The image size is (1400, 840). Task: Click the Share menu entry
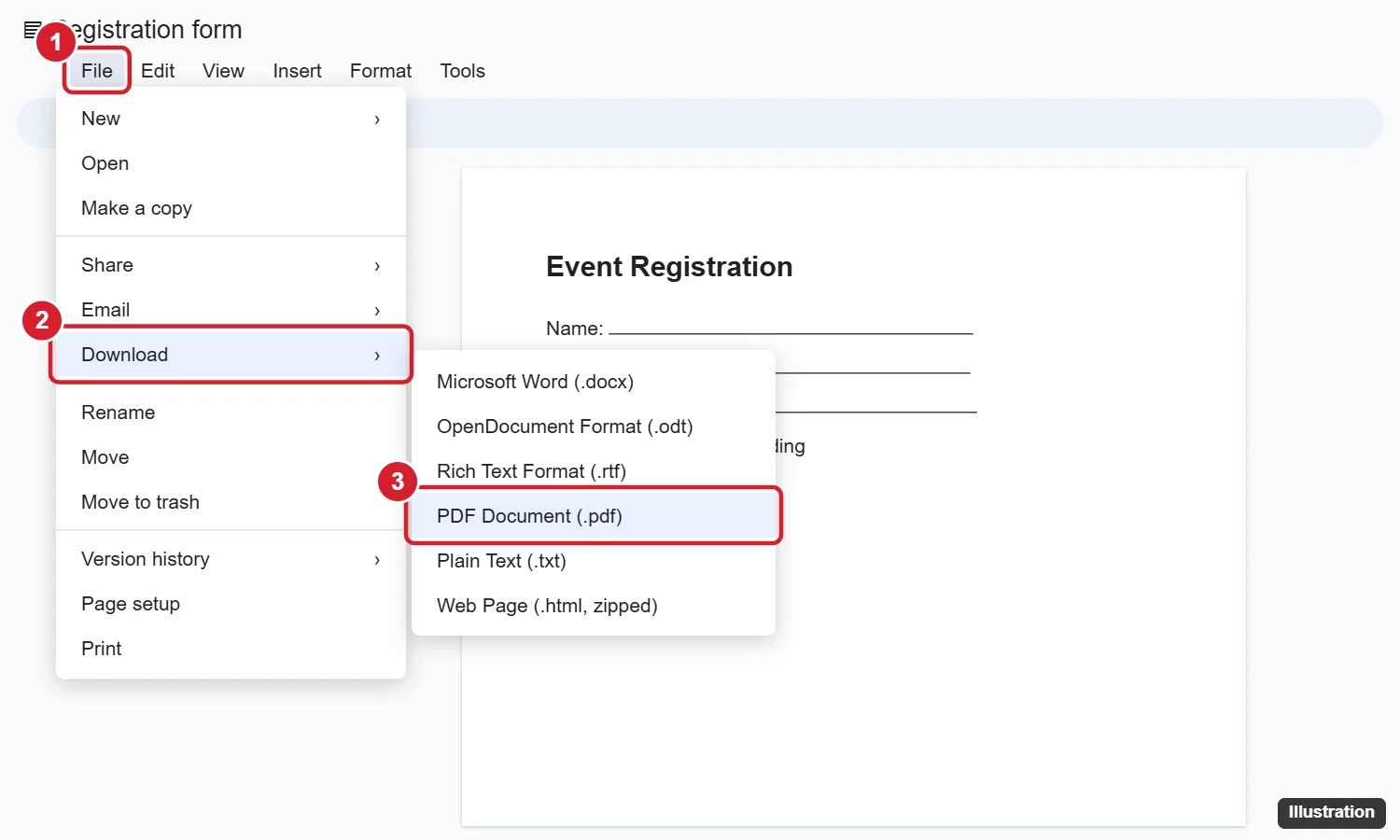pyautogui.click(x=231, y=265)
